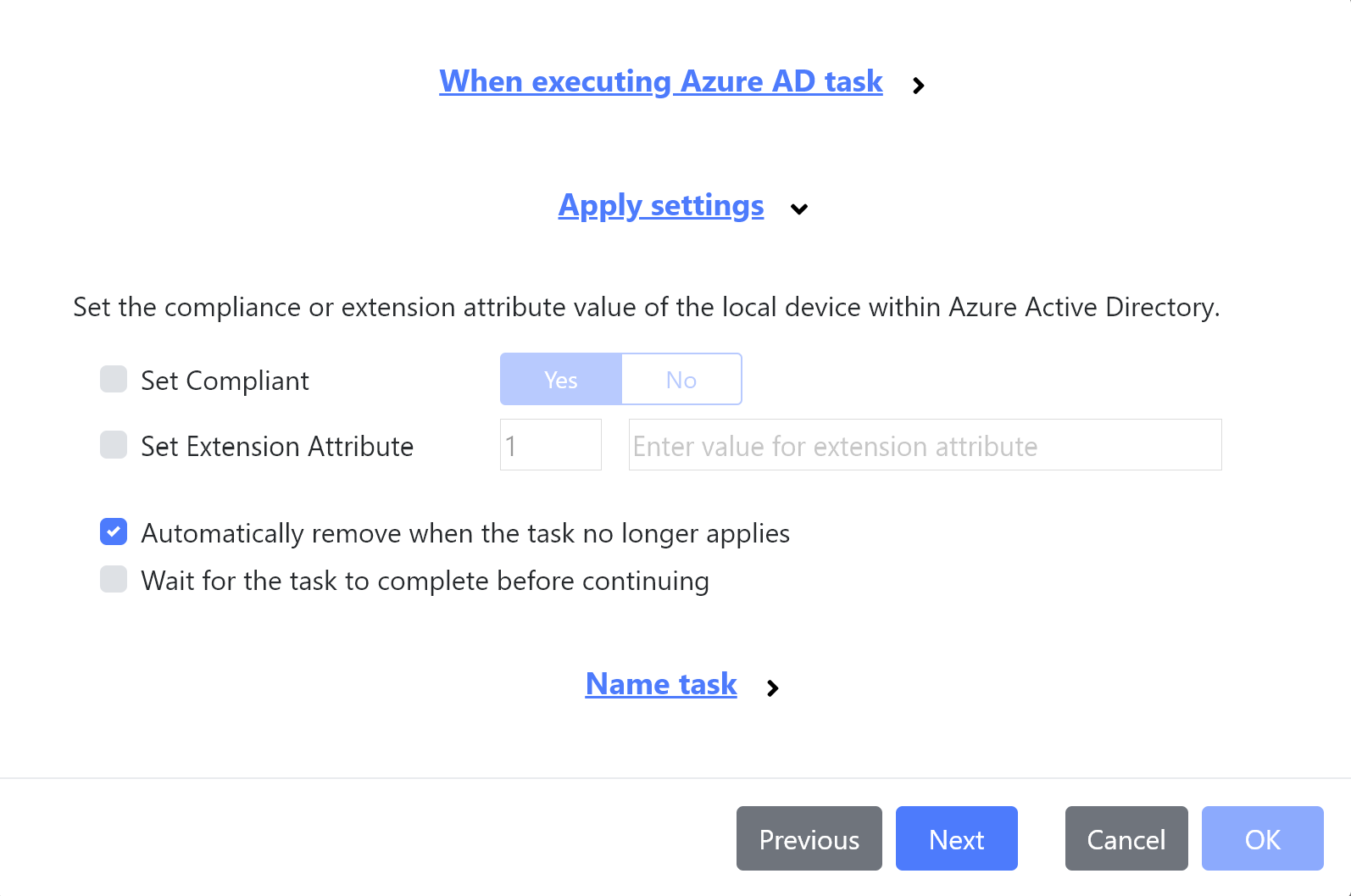Open the "When executing Azure AD task" link
This screenshot has height=896, width=1351.
point(660,81)
